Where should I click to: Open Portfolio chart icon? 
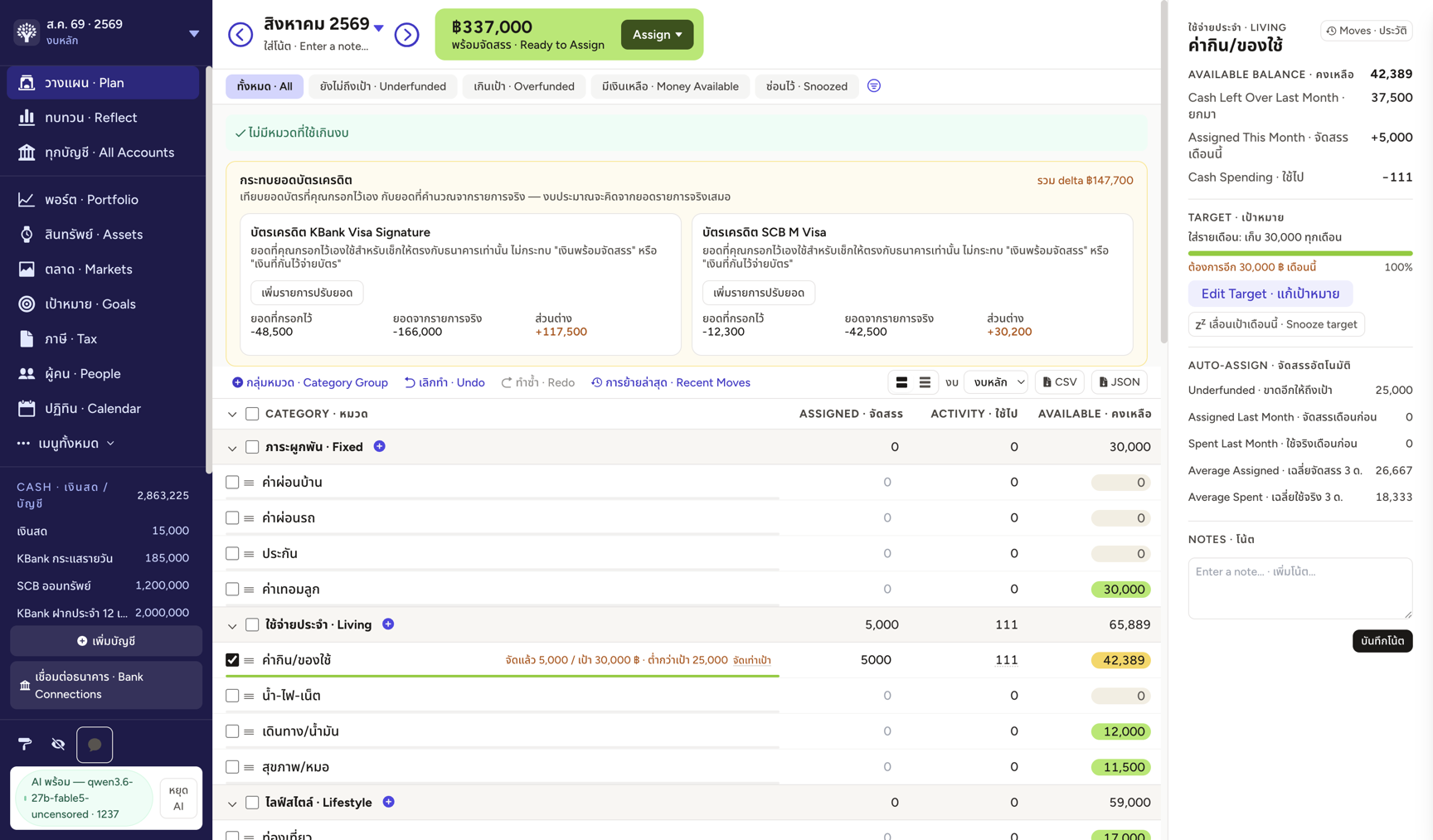tap(27, 200)
